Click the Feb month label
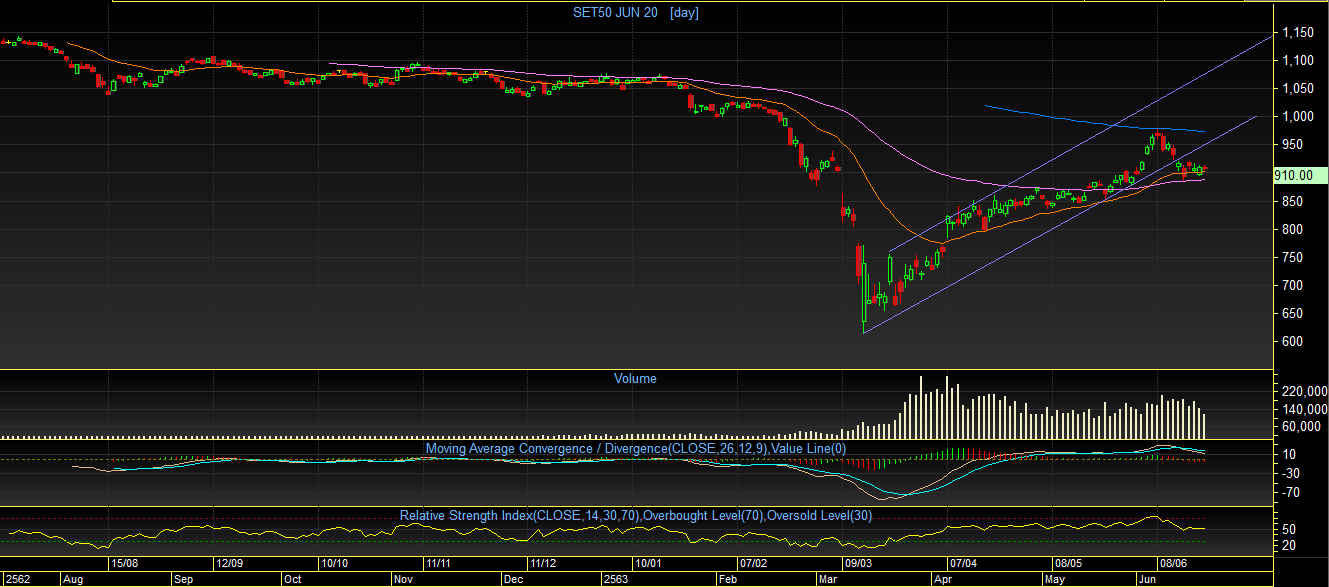 727,579
